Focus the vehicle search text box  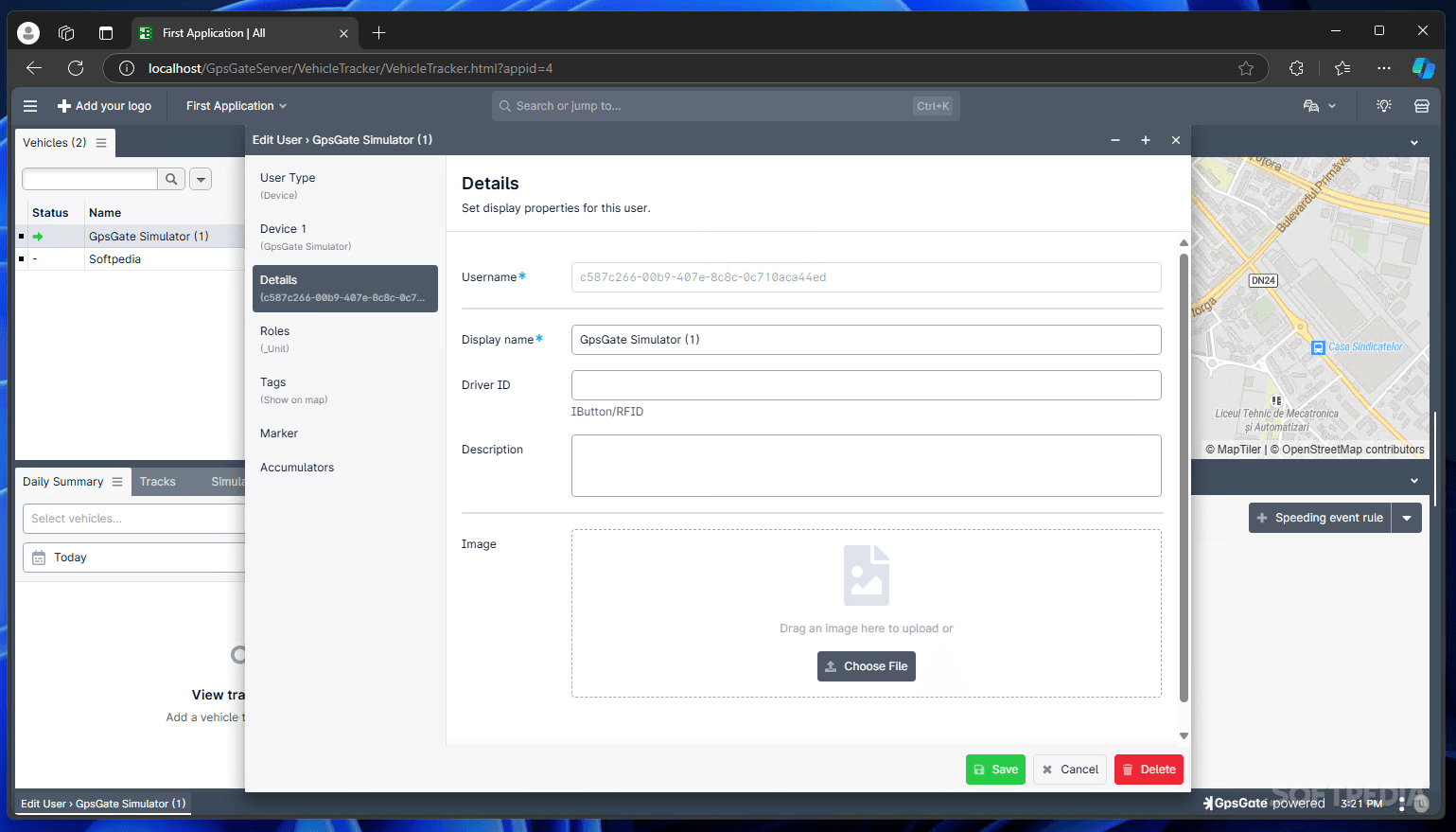(x=90, y=179)
